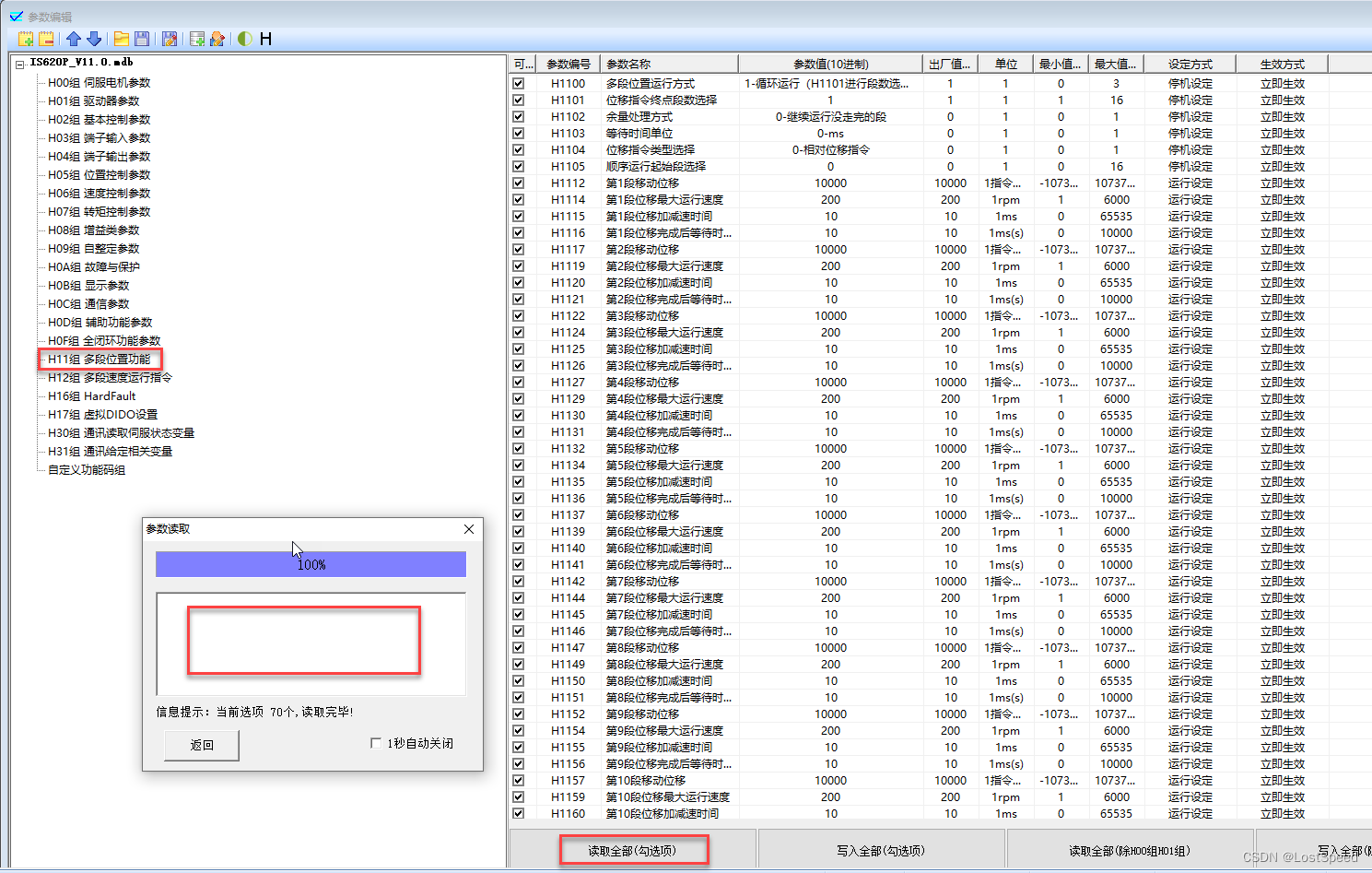Image resolution: width=1372 pixels, height=873 pixels.
Task: Click the half-filled green circle icon
Action: 245,39
